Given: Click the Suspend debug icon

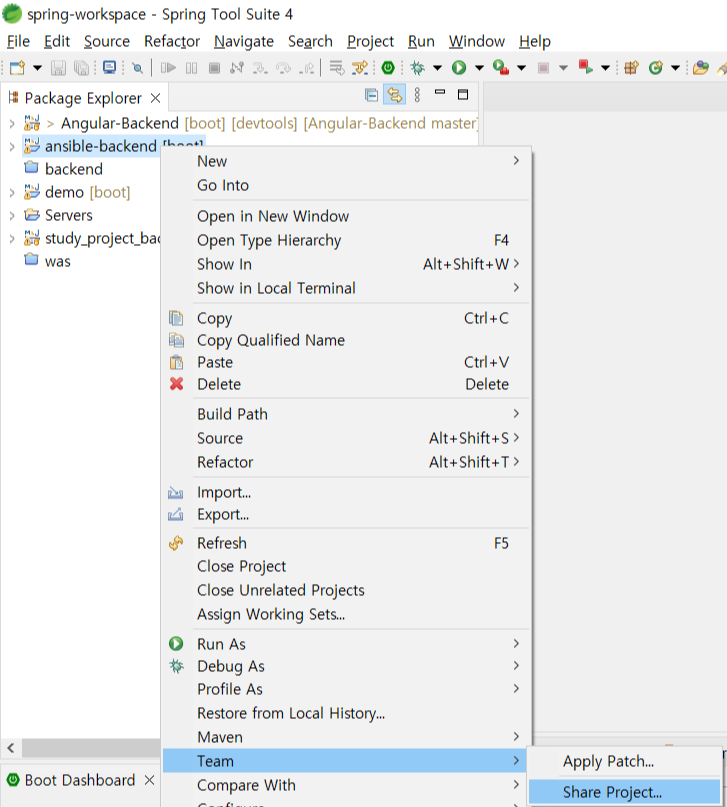Looking at the screenshot, I should 191,67.
